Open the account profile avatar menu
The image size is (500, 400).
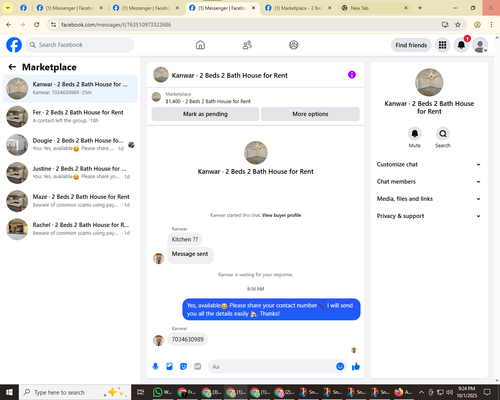coord(480,45)
